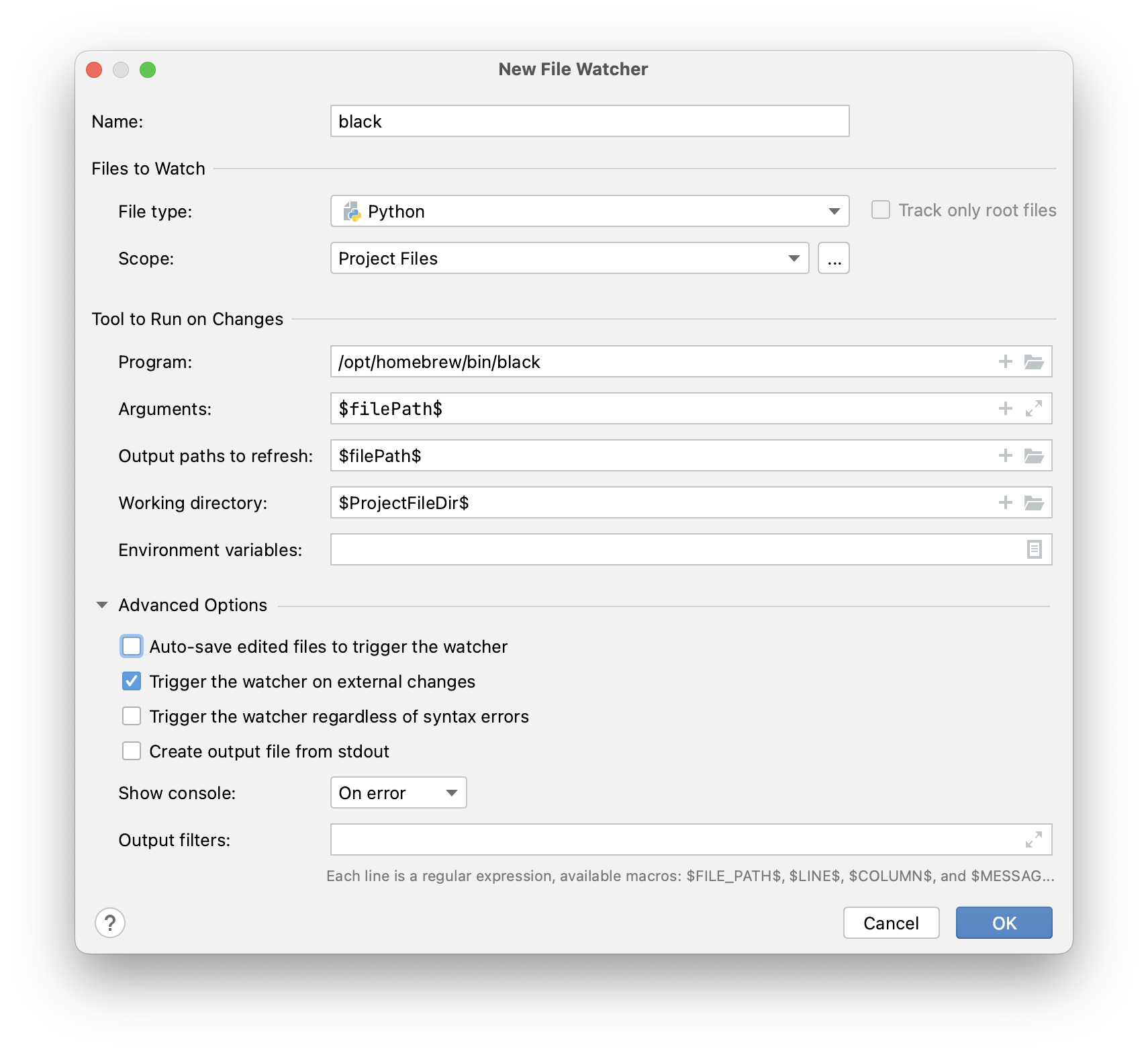Image resolution: width=1148 pixels, height=1053 pixels.
Task: Collapse the Advanced Options section
Action: 102,605
